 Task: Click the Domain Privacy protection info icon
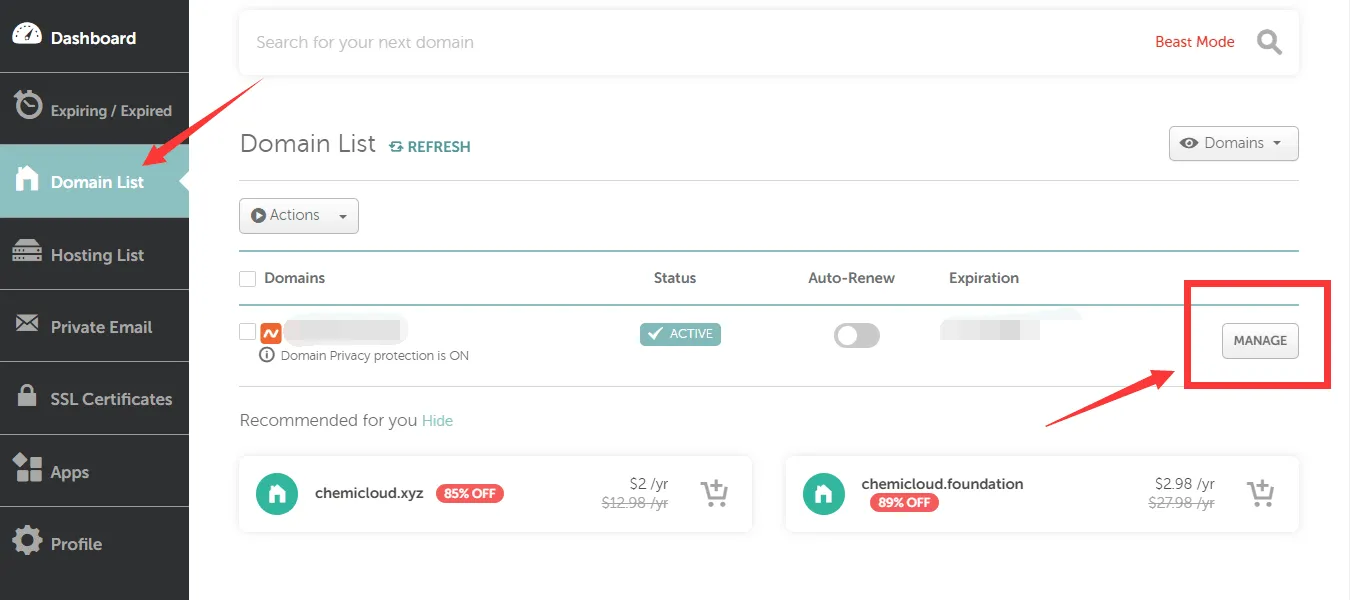(x=267, y=355)
